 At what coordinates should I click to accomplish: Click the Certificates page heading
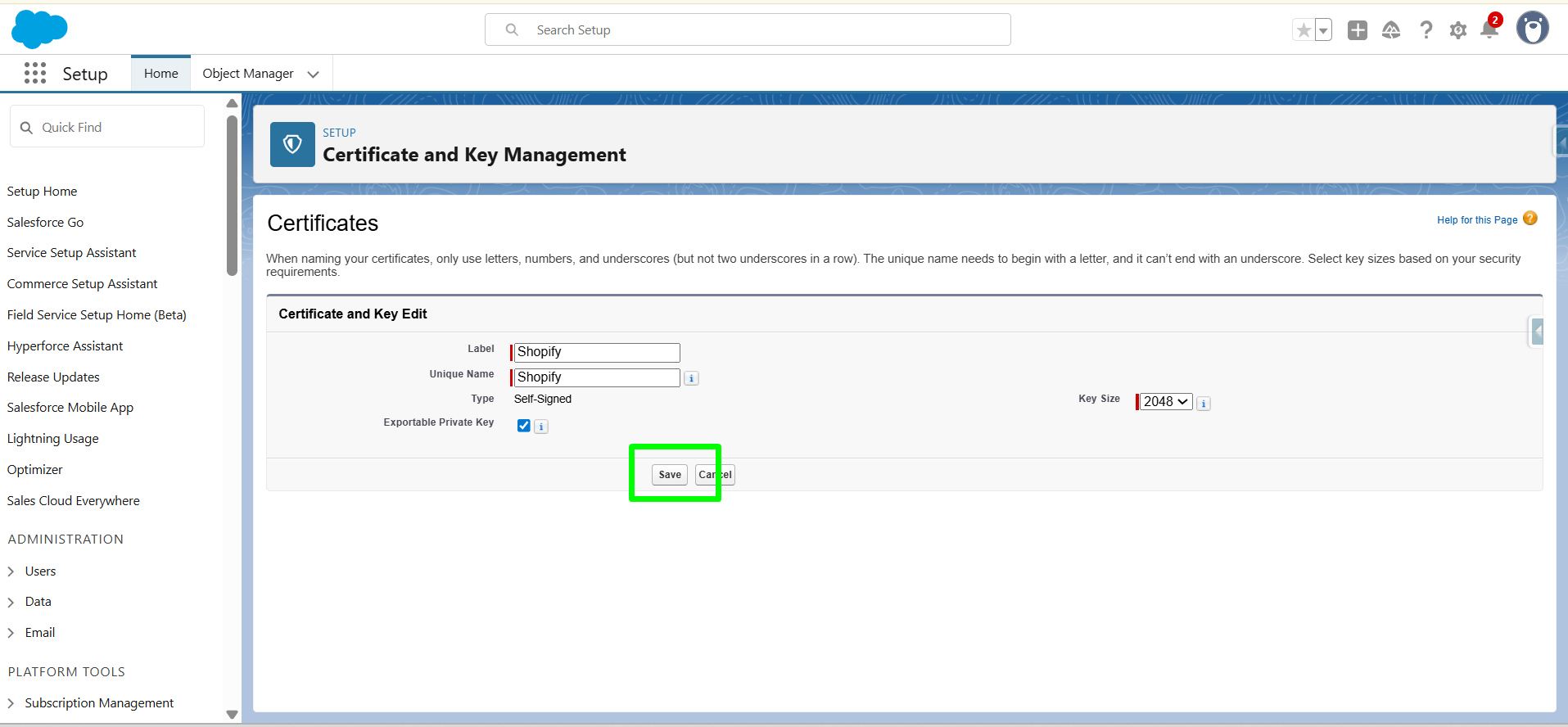pyautogui.click(x=323, y=224)
